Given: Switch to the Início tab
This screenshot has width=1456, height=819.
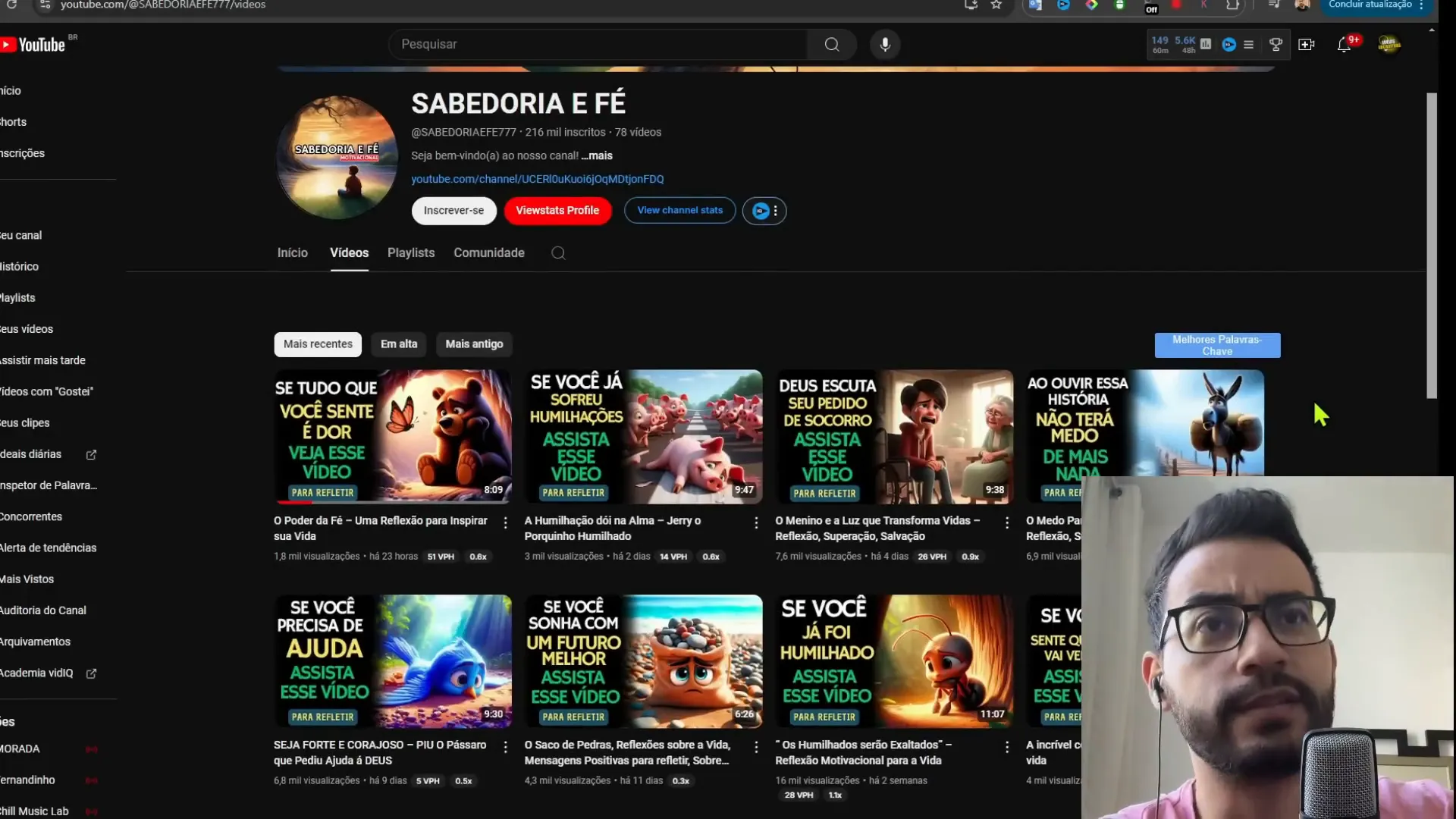Looking at the screenshot, I should tap(293, 253).
